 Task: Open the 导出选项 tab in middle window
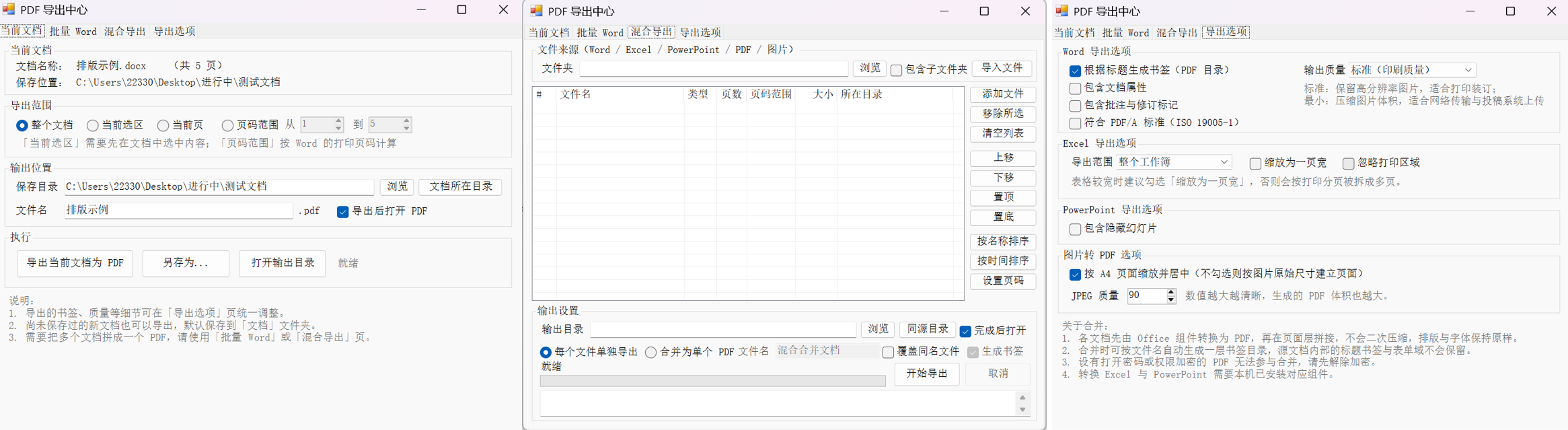click(x=700, y=32)
